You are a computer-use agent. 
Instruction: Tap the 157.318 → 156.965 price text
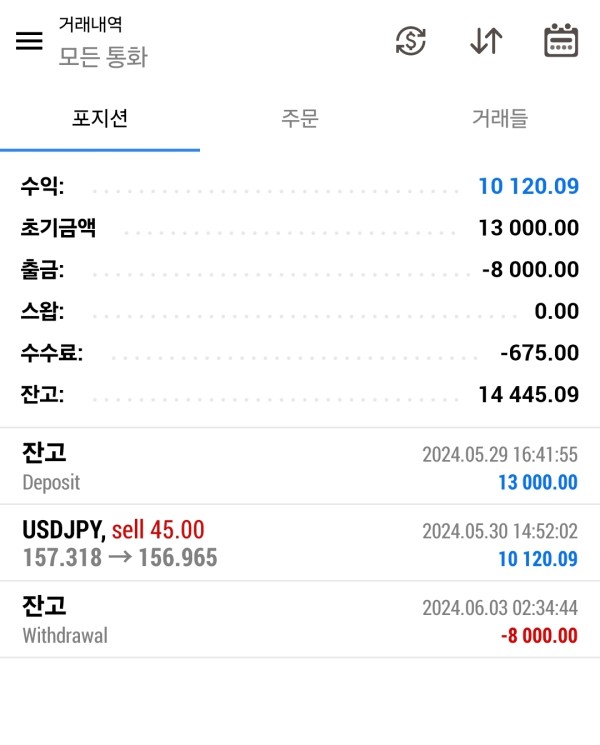click(x=120, y=558)
